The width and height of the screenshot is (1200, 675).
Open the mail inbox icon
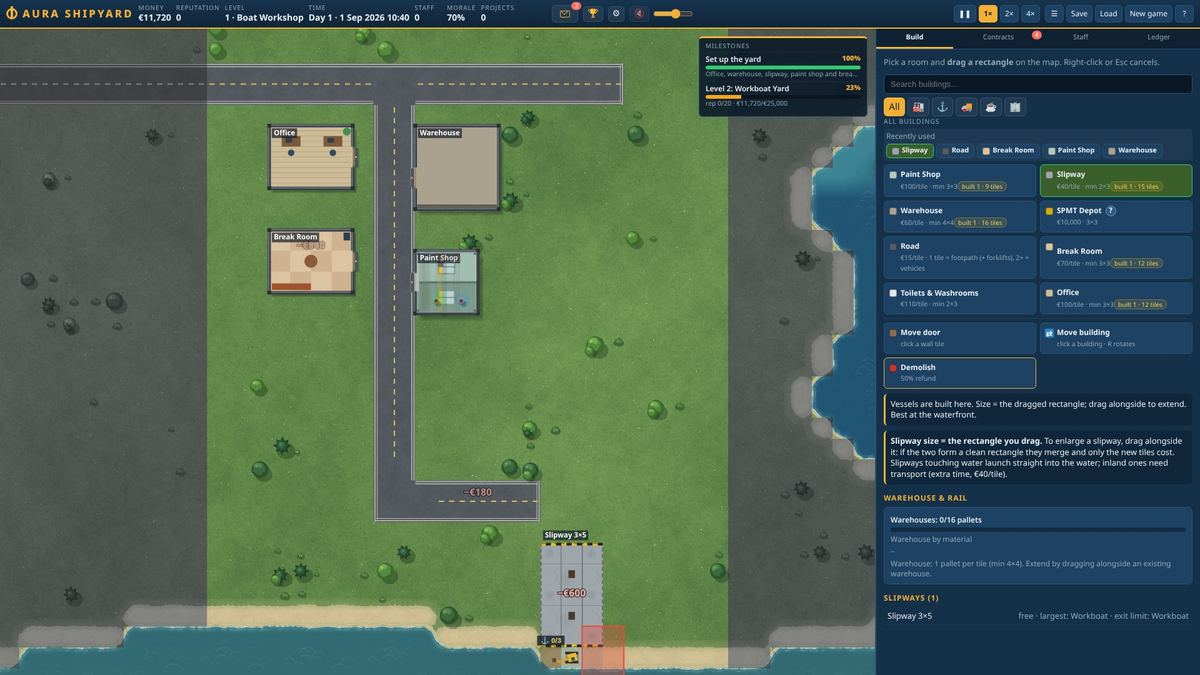[565, 14]
